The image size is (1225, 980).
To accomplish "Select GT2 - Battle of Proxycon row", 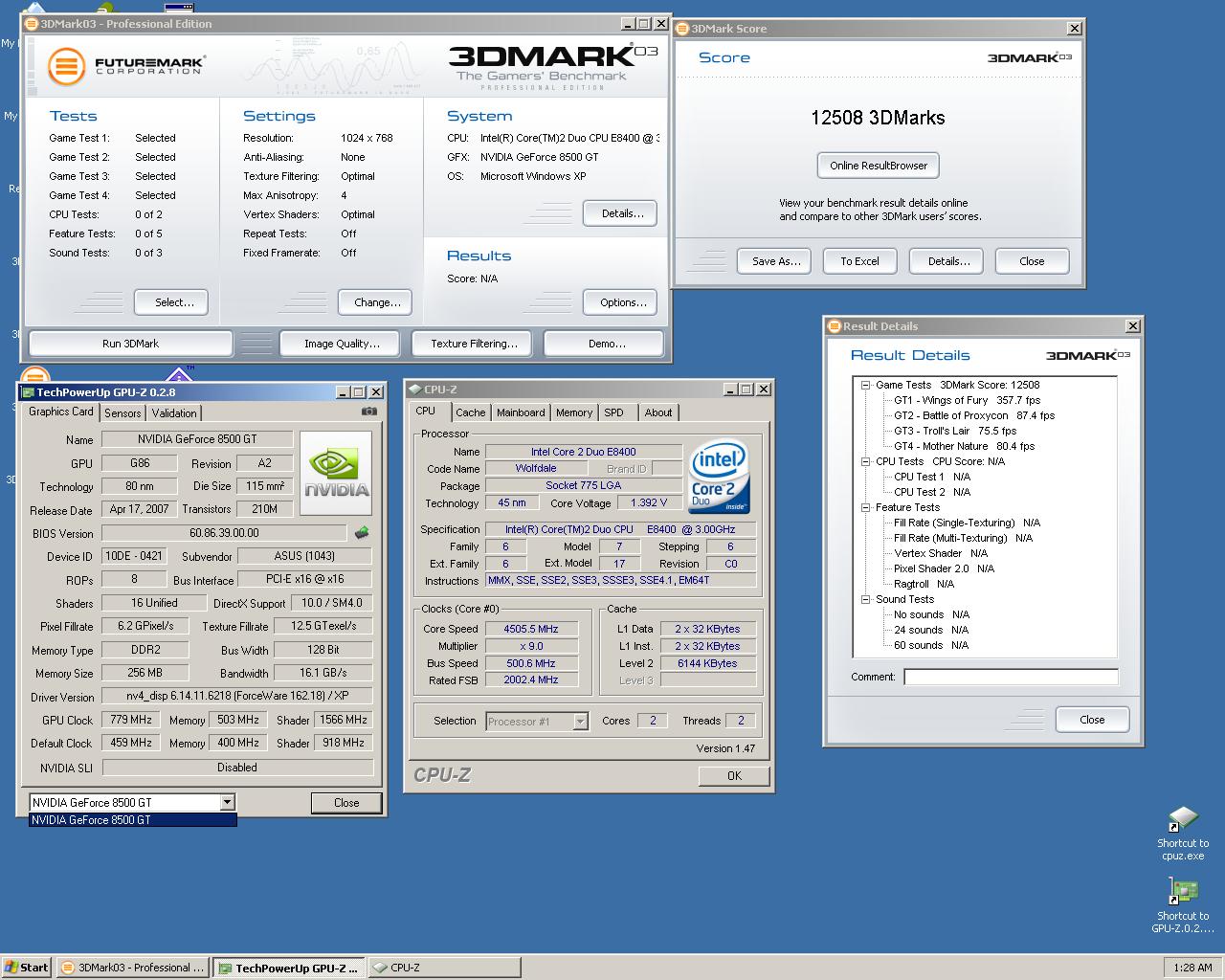I will pyautogui.click(x=974, y=415).
